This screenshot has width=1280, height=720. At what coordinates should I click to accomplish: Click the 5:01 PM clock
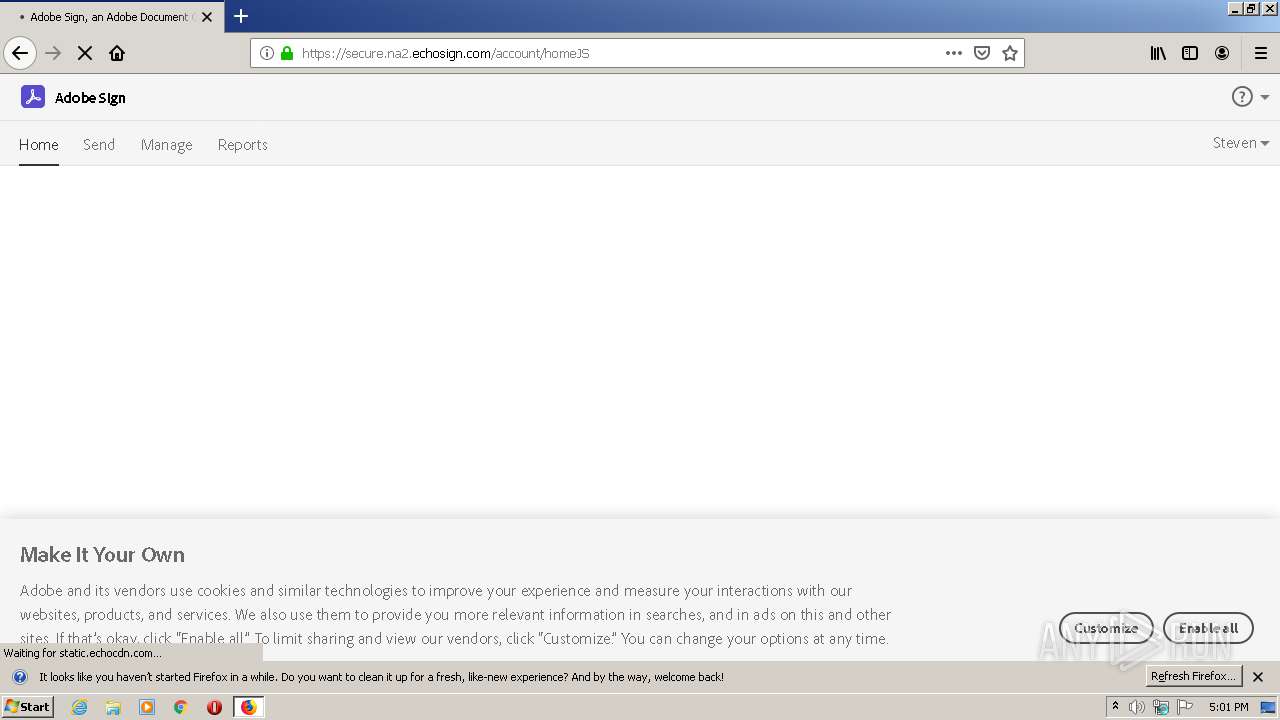1228,707
